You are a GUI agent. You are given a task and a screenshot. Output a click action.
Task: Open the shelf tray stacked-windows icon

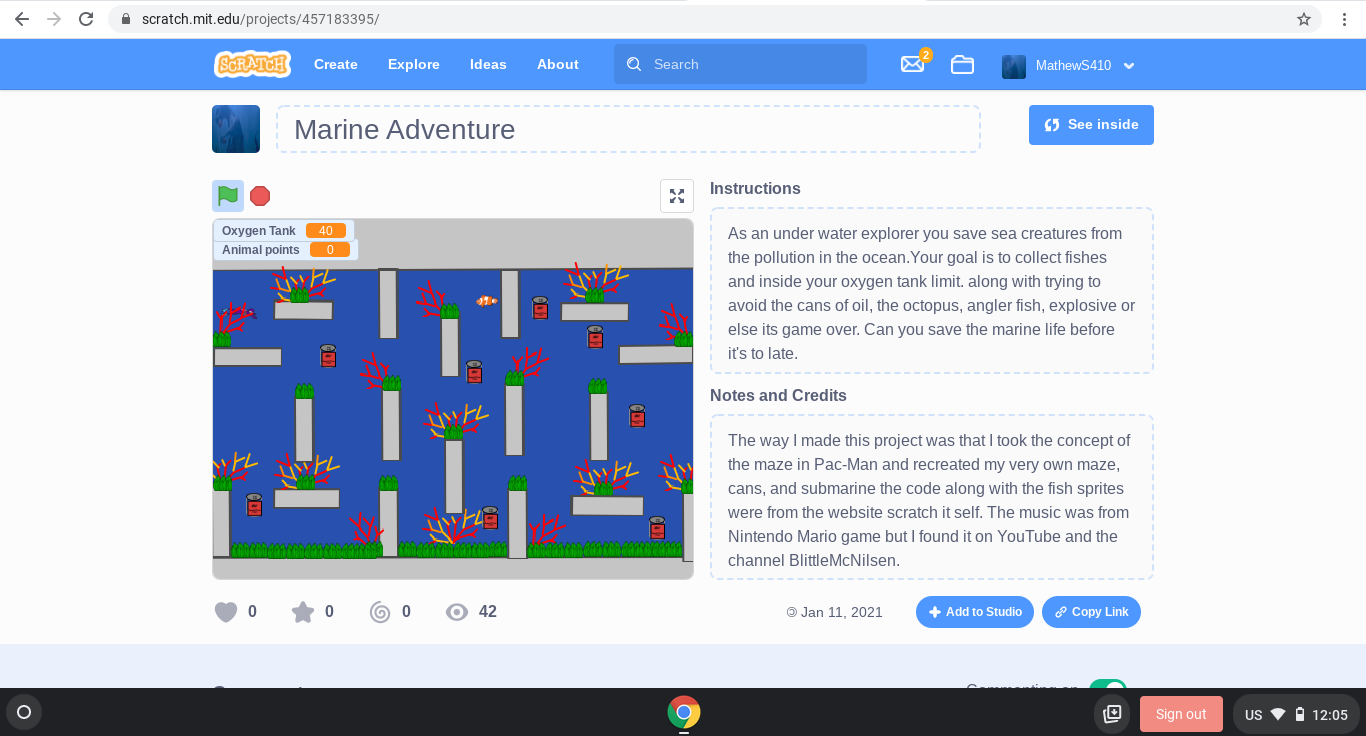click(x=1112, y=714)
